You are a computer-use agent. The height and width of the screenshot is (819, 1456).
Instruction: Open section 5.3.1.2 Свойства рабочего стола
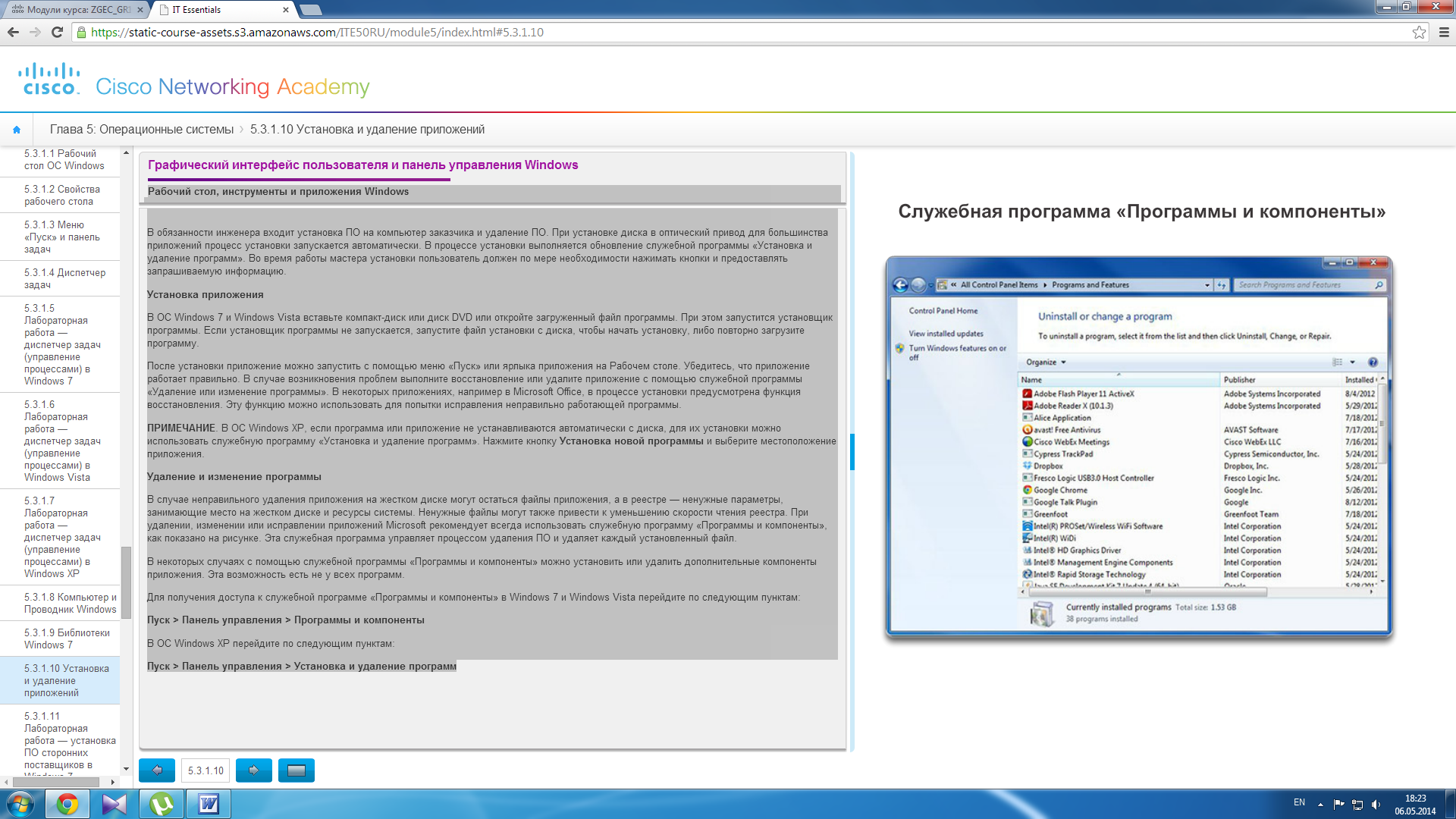coord(61,195)
